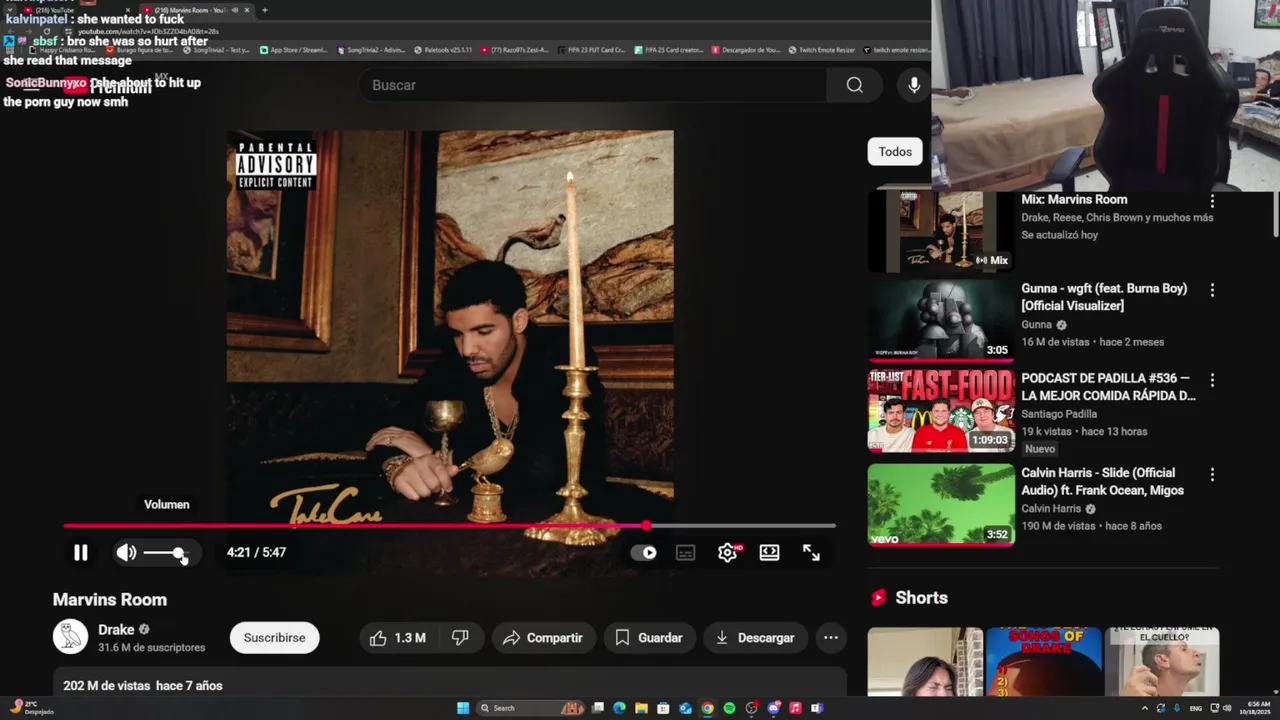Toggle the autoplay switch in player
Screen dimensions: 1280x720
click(x=644, y=552)
